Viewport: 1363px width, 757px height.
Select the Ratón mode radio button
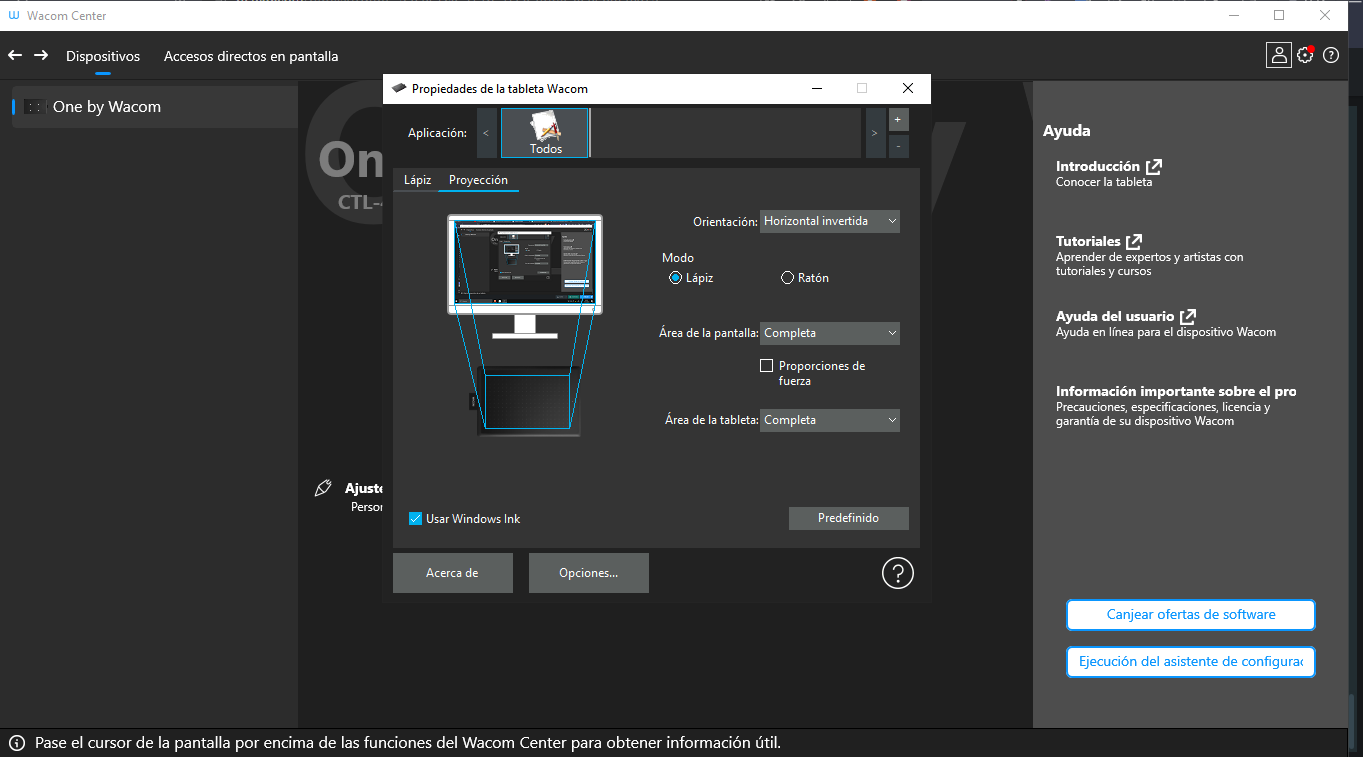point(788,278)
